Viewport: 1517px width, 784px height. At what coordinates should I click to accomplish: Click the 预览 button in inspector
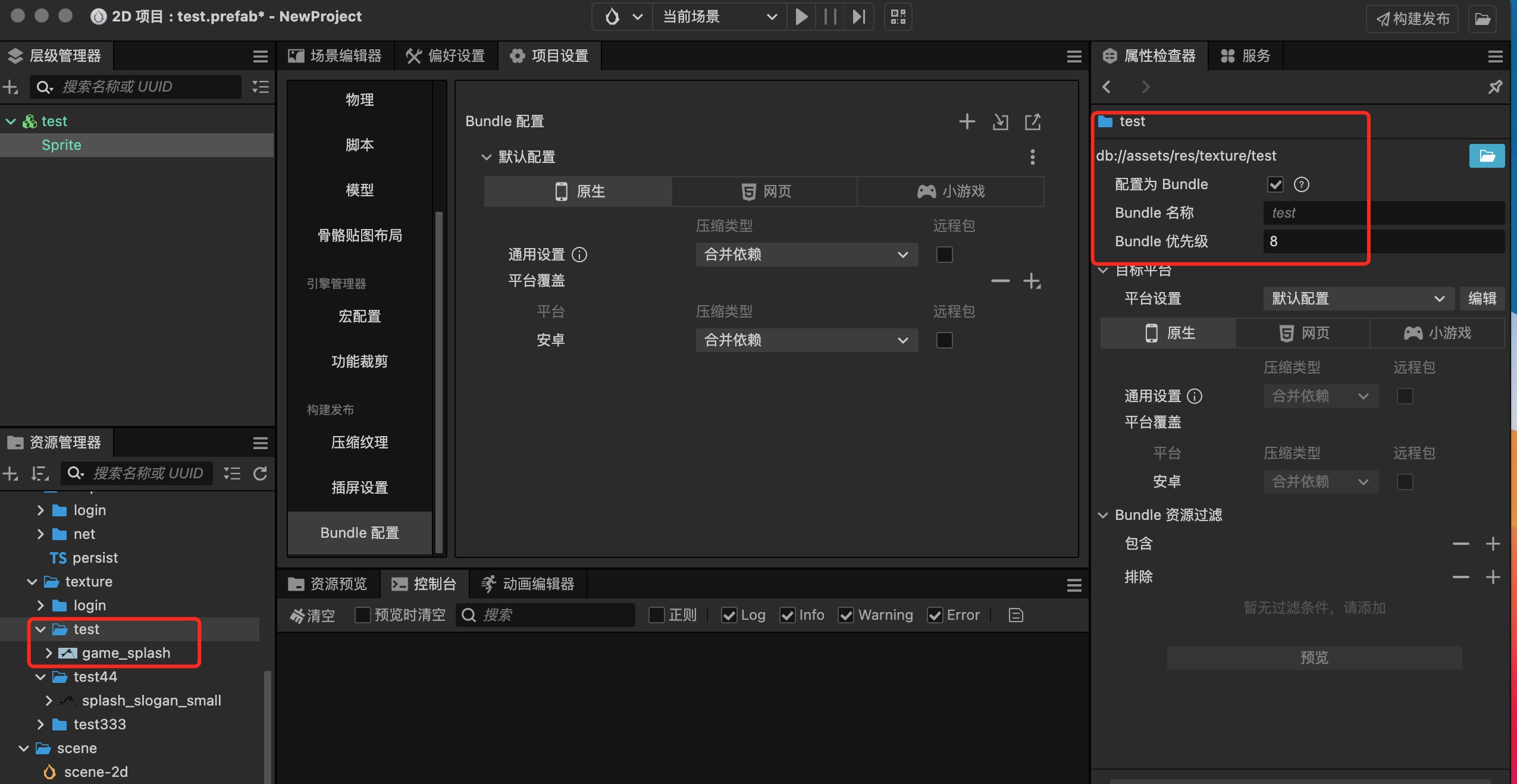click(1314, 658)
